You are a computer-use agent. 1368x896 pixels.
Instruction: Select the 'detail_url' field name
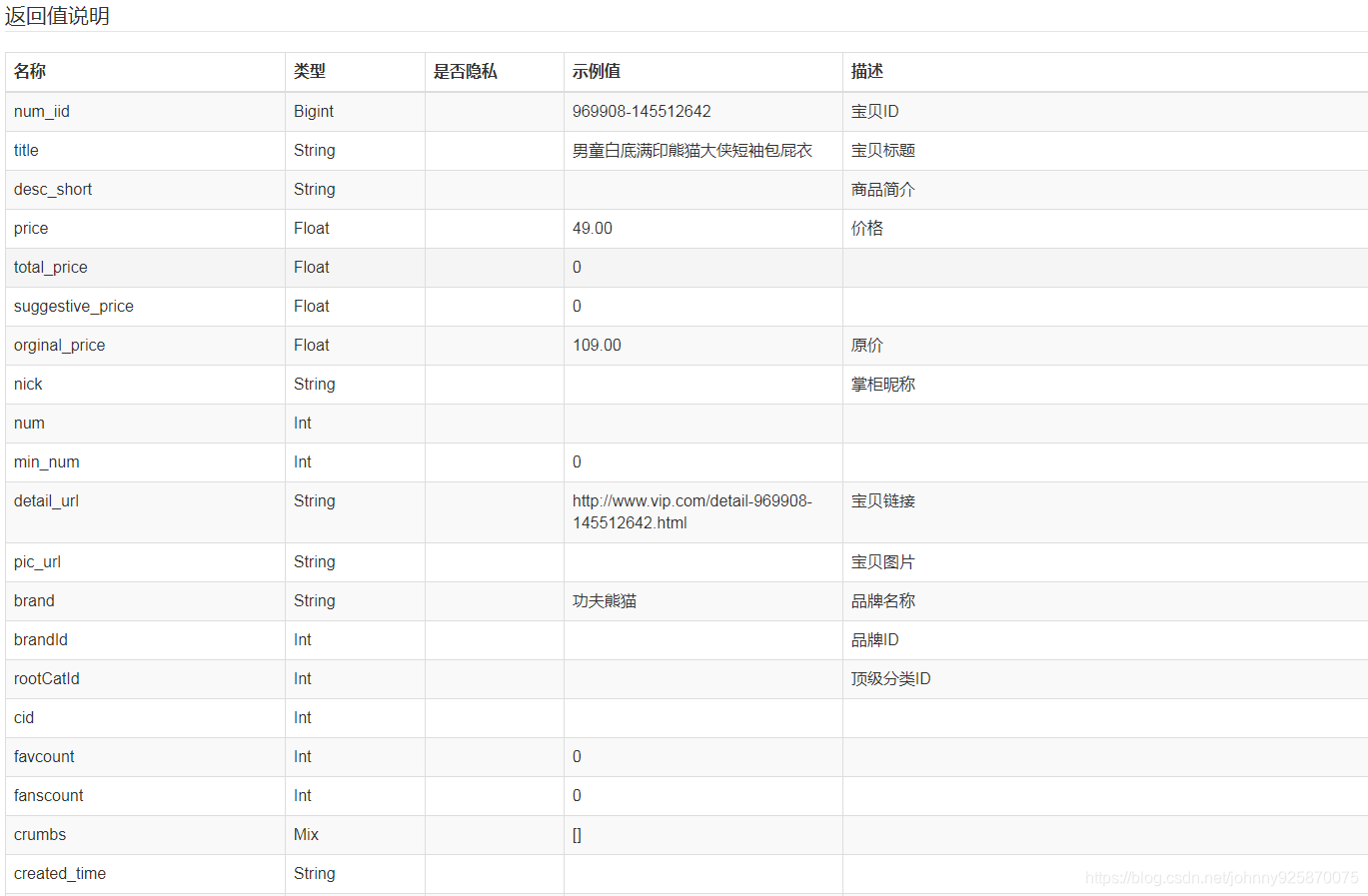point(46,500)
